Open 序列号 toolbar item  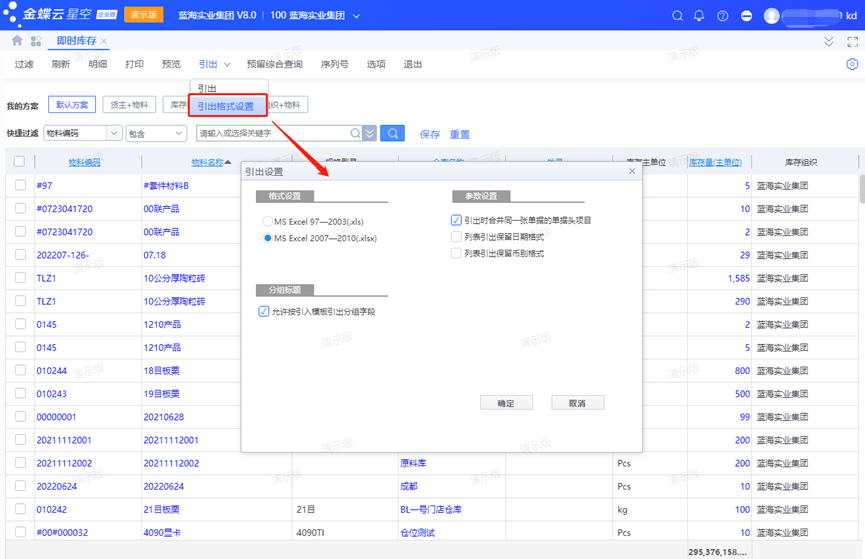pos(334,64)
